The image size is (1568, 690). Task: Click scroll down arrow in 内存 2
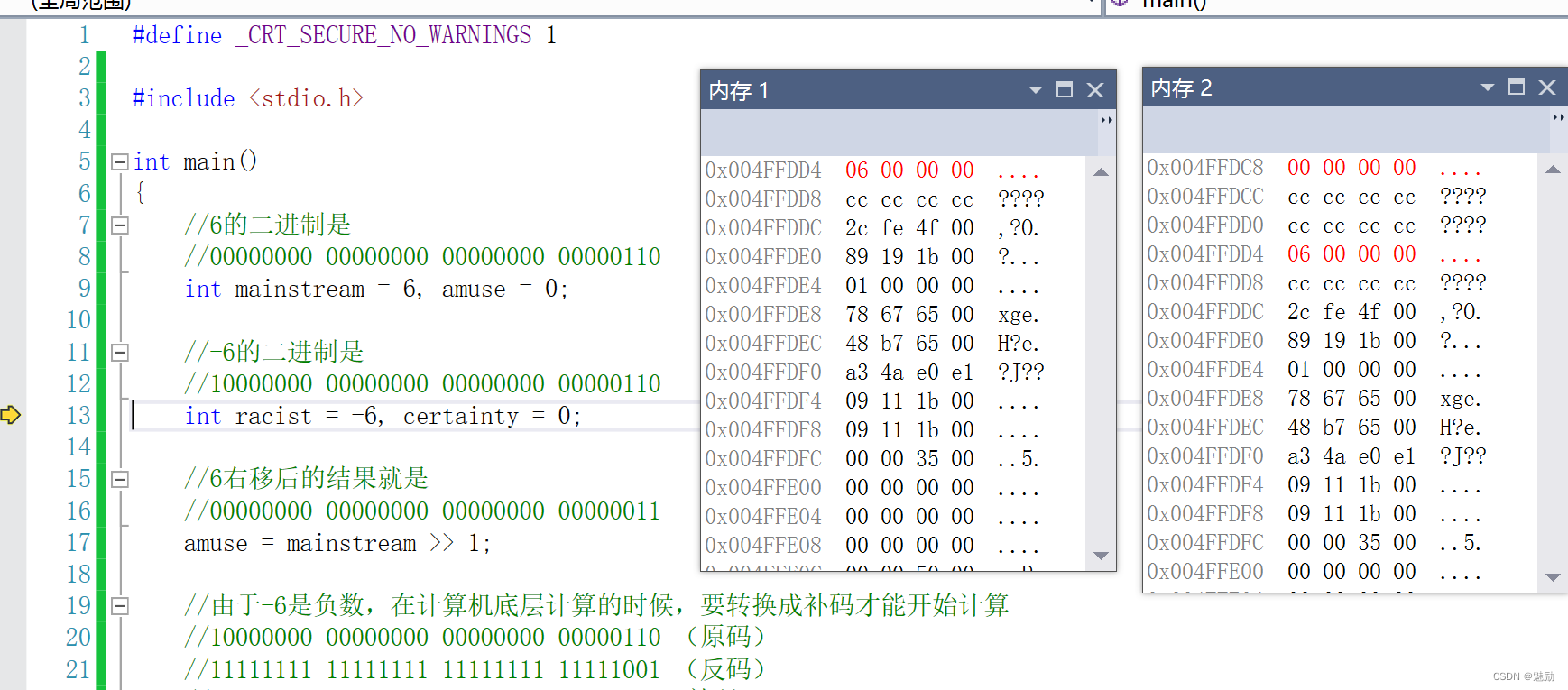(1553, 577)
